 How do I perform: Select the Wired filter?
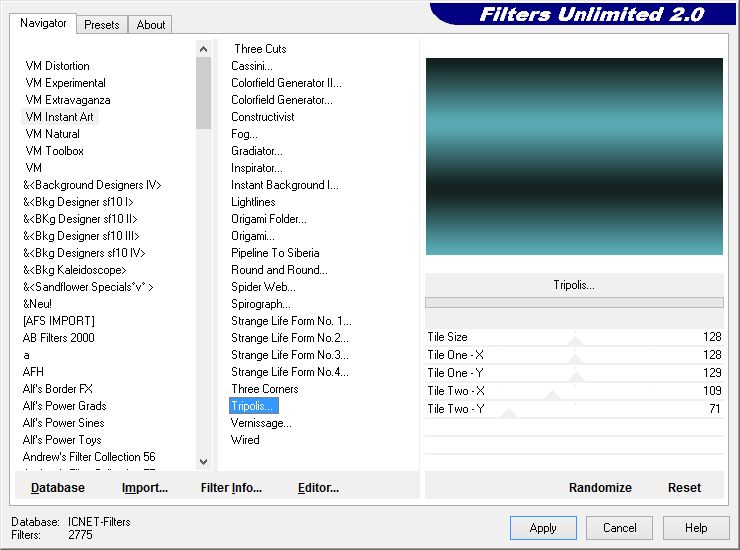coord(245,440)
